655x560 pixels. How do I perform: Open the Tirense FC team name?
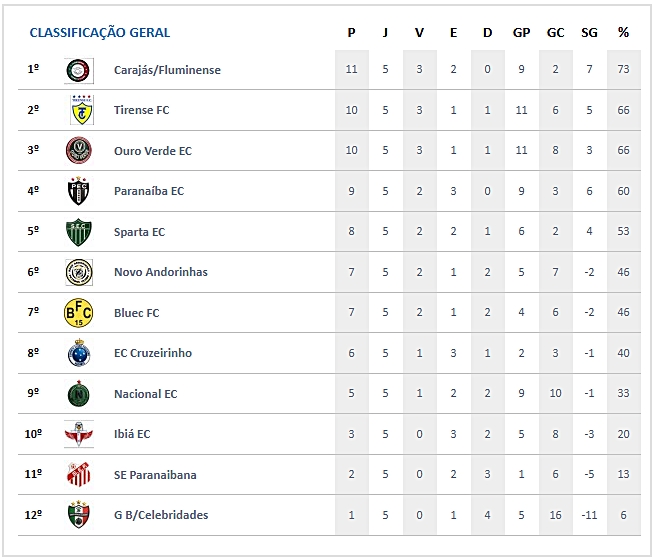click(x=141, y=110)
